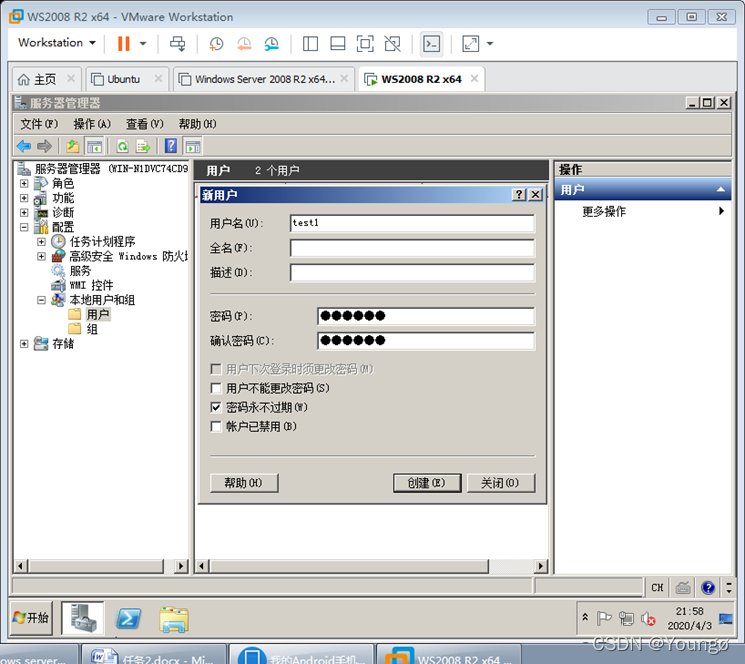Open the dropdown arrow next to pause

pos(143,44)
